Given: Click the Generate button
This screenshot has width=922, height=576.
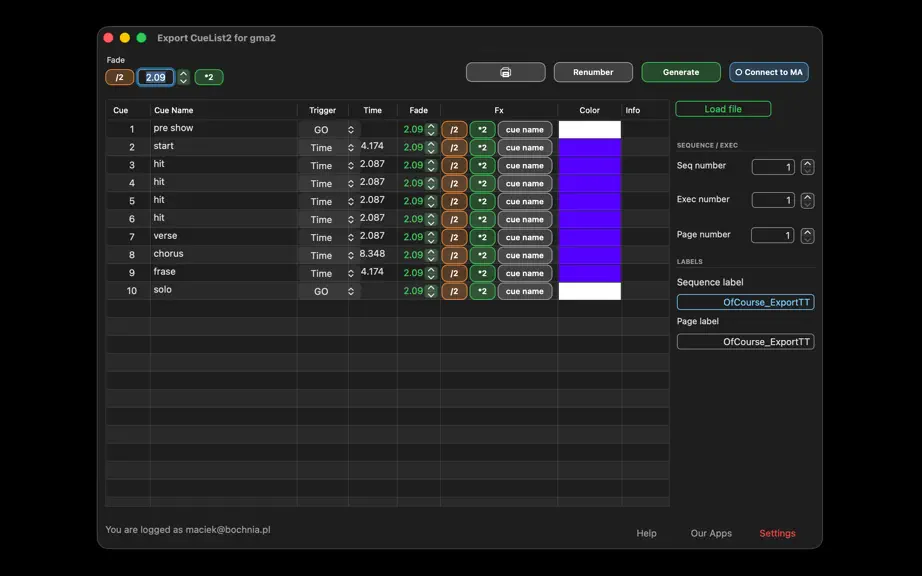Looking at the screenshot, I should (681, 72).
